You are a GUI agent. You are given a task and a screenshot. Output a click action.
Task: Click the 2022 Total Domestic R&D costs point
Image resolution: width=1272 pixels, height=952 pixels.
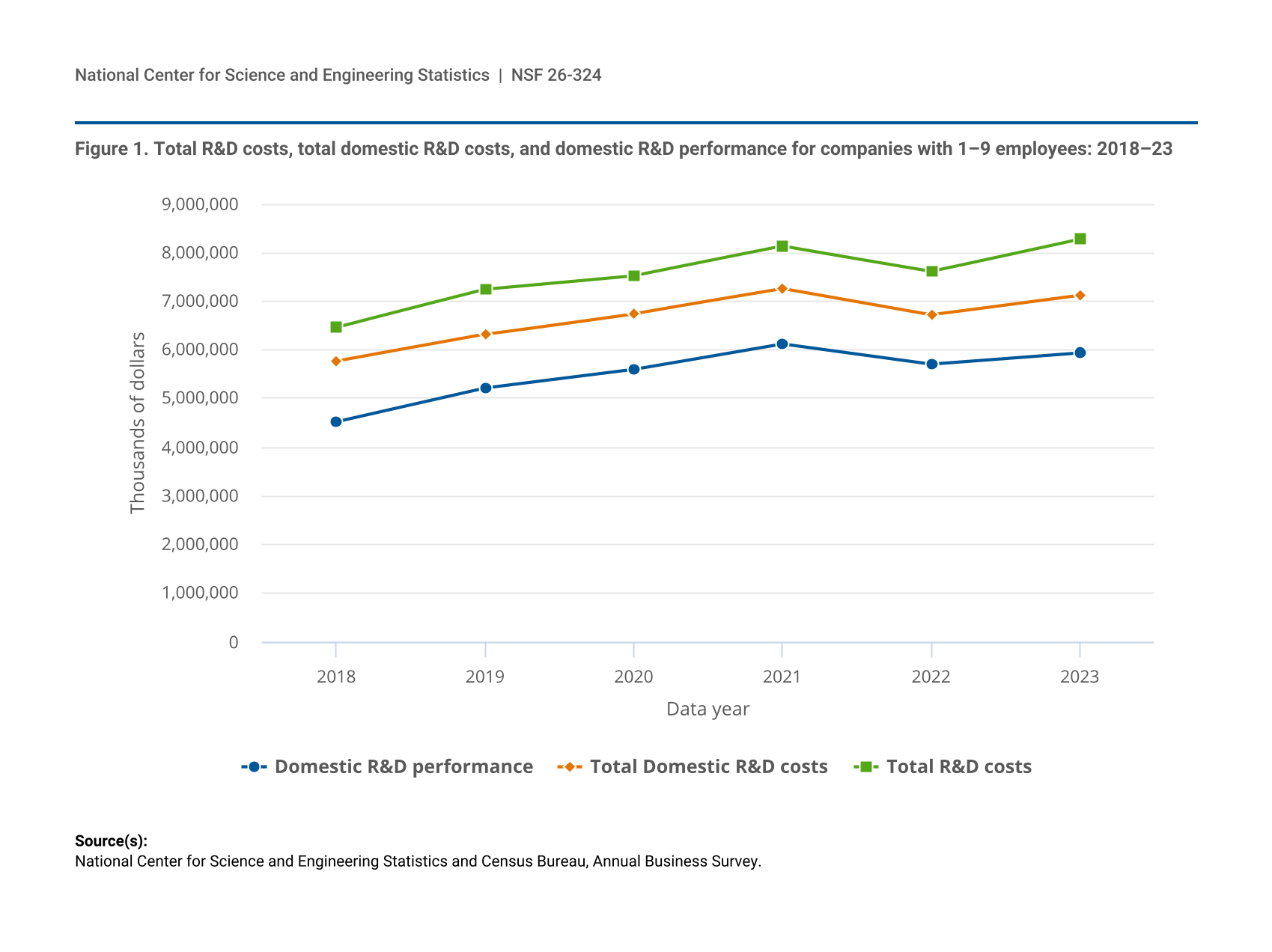[x=932, y=314]
